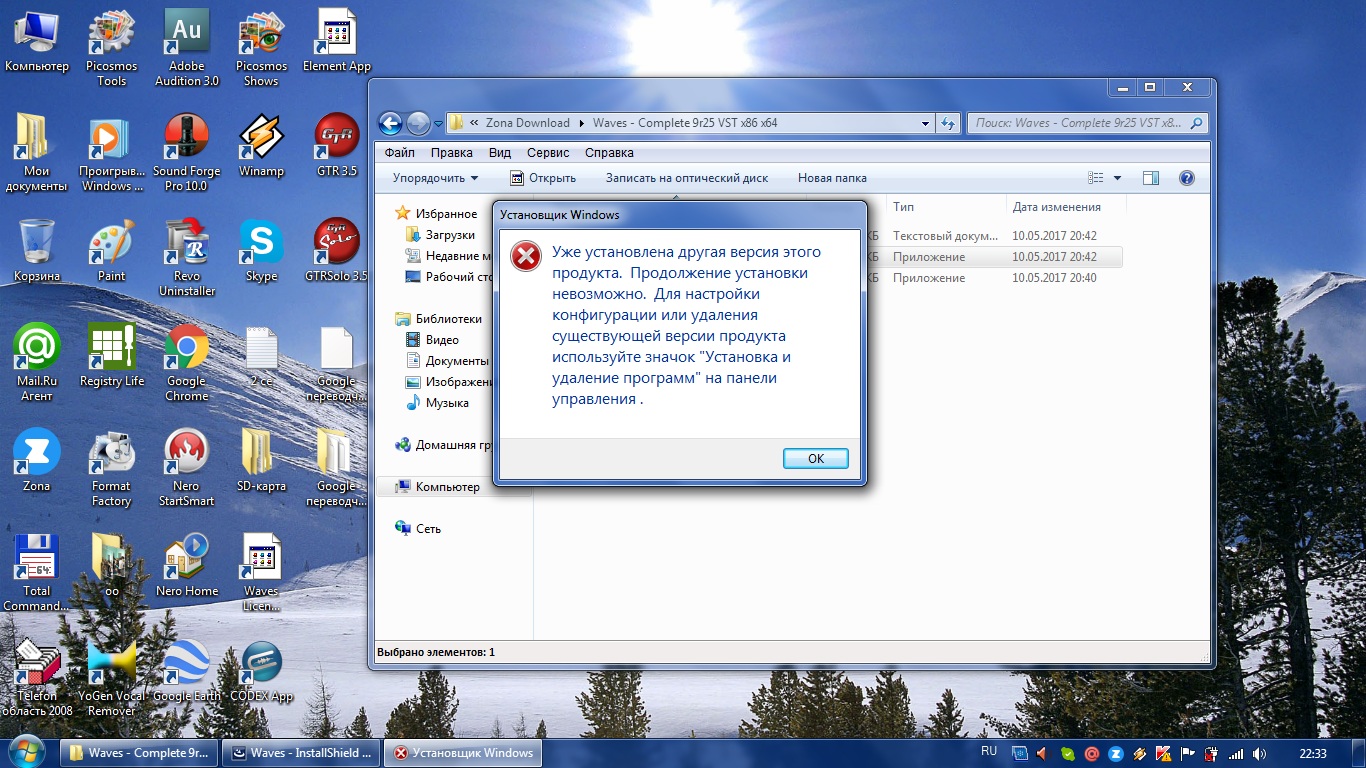The image size is (1366, 768).
Task: Select the Sound Forge Pro 10.0 desktop icon
Action: pyautogui.click(x=187, y=154)
